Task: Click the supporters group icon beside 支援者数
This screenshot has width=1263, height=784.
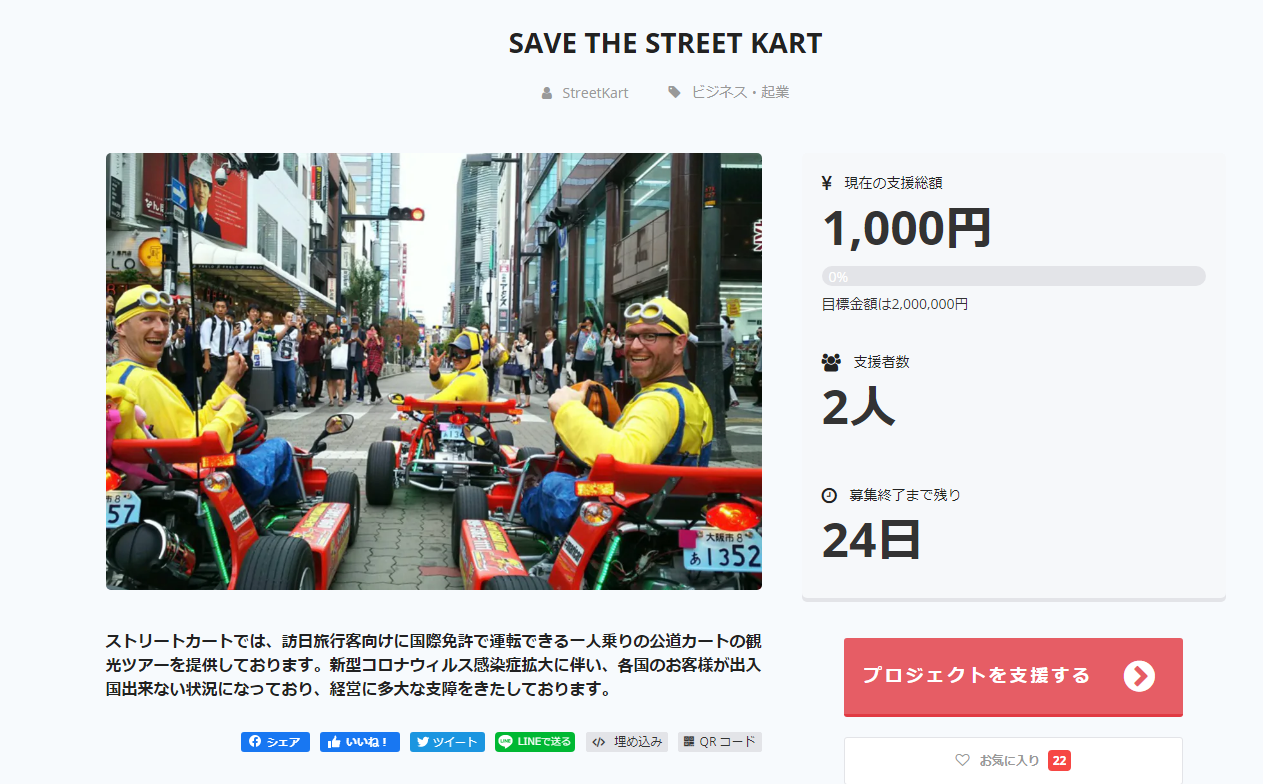Action: point(830,362)
